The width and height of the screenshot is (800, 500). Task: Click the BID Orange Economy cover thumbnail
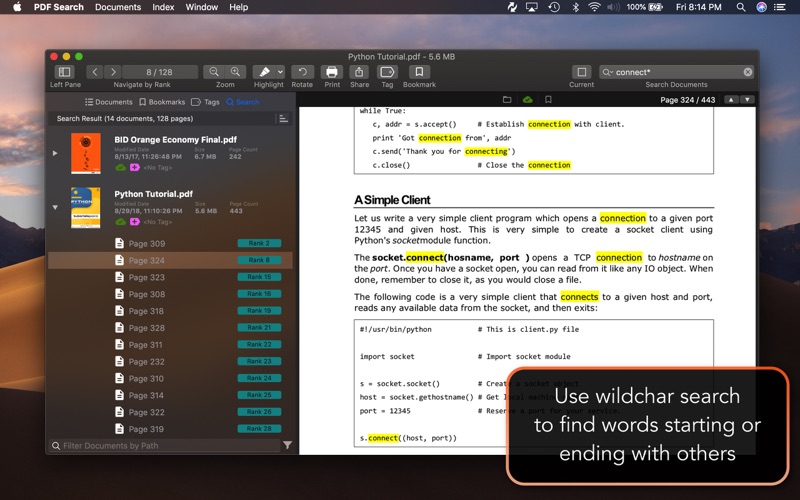tap(86, 153)
